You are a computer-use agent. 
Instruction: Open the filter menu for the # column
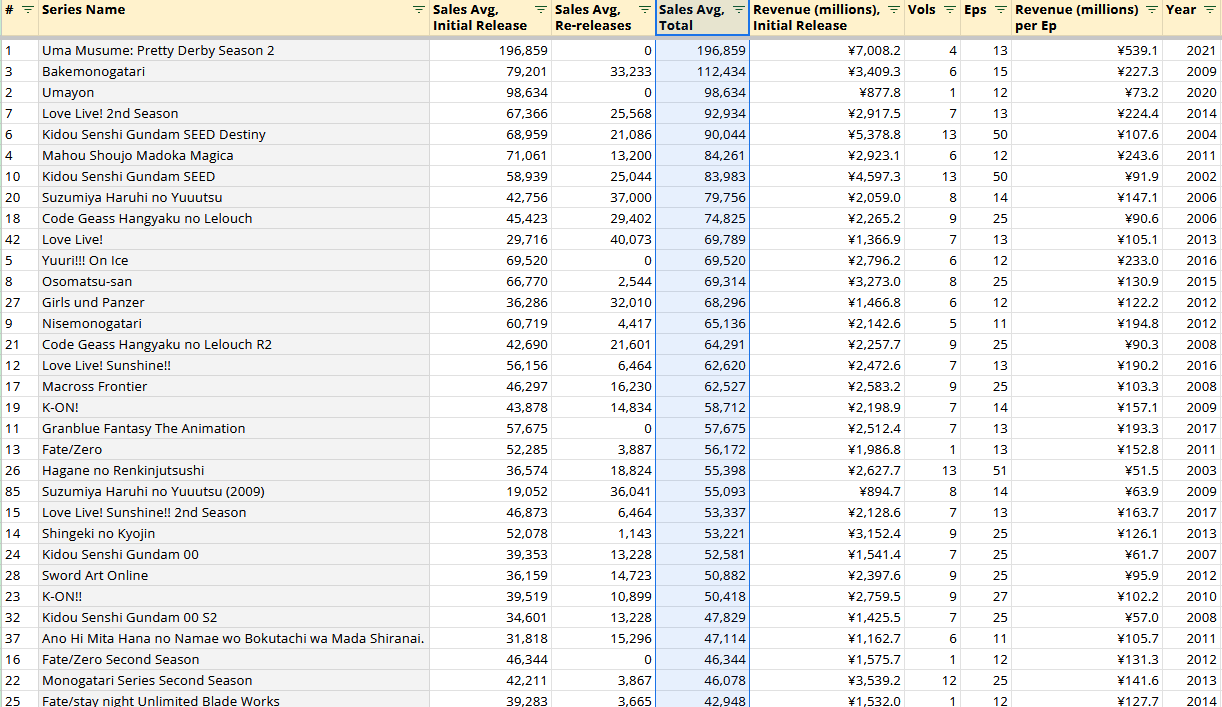click(x=28, y=10)
